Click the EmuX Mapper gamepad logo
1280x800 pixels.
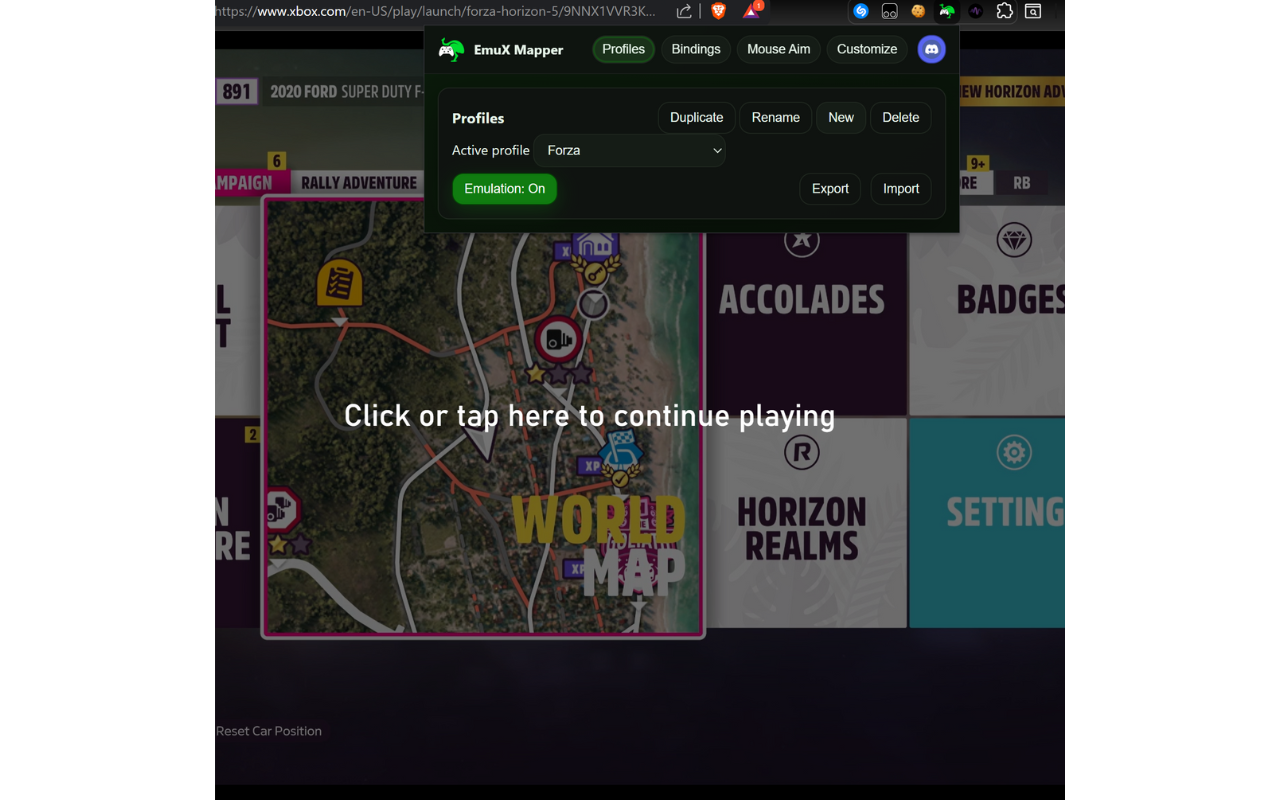coord(451,49)
